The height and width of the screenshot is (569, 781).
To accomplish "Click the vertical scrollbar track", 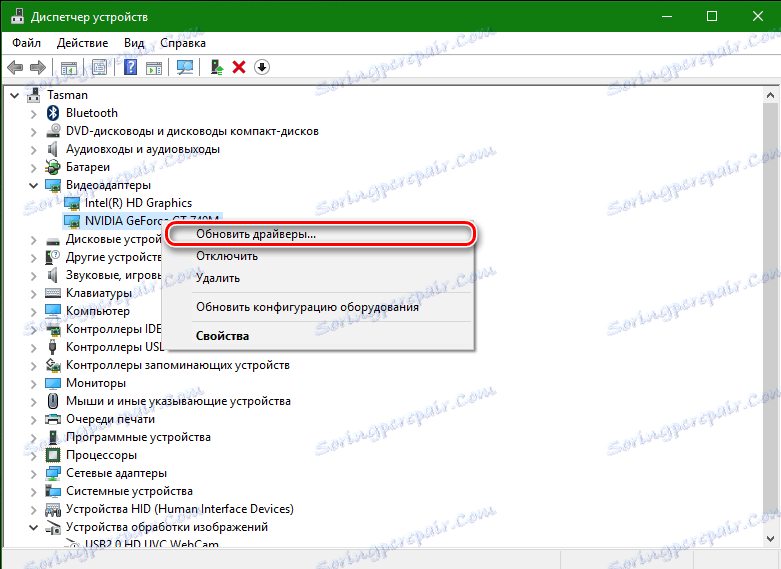I will click(771, 316).
